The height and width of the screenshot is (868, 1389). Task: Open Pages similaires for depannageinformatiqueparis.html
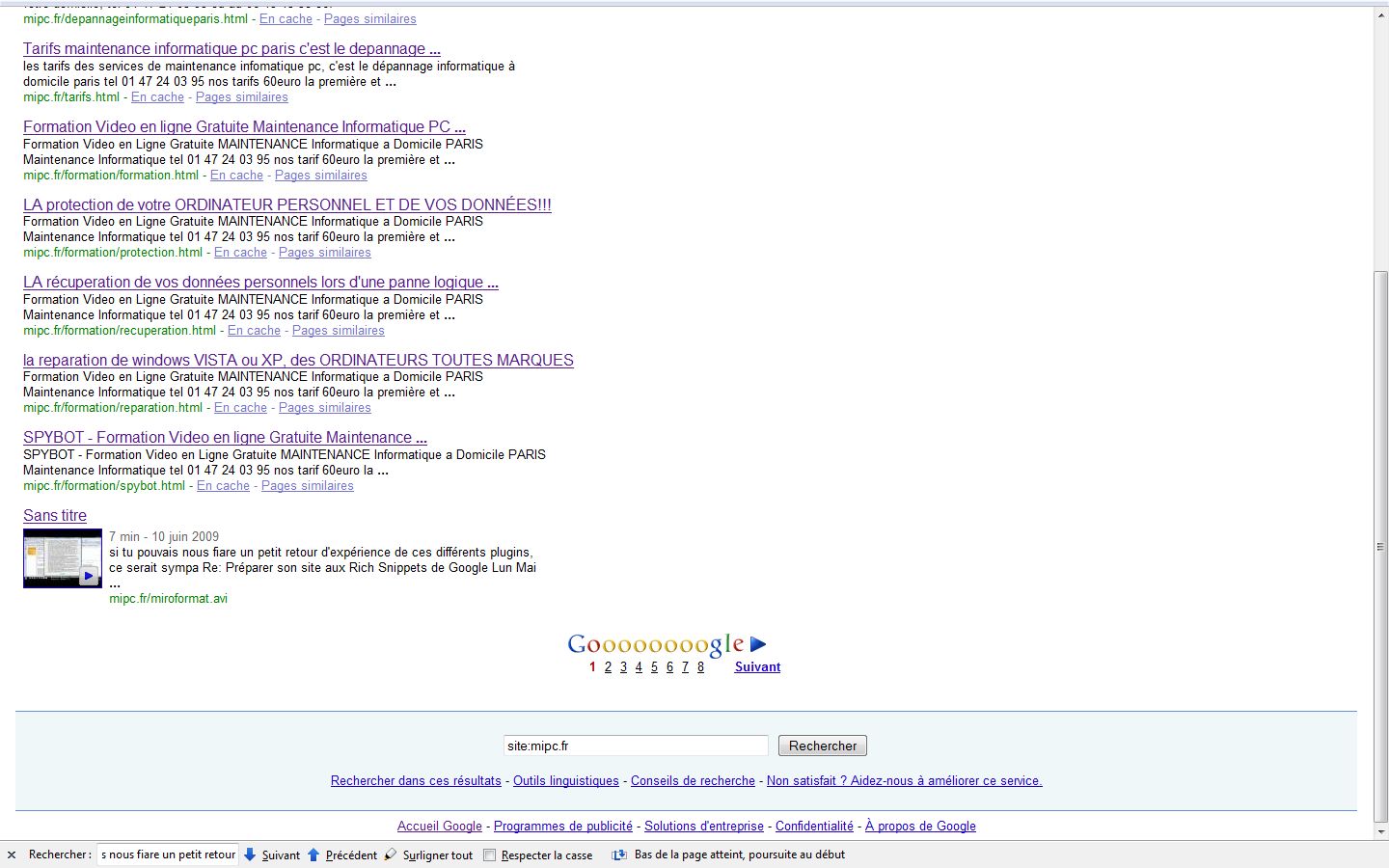tap(370, 19)
